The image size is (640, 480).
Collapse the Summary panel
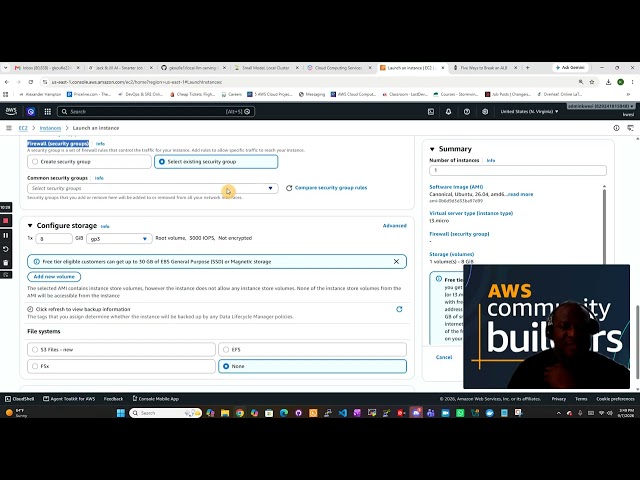point(432,149)
